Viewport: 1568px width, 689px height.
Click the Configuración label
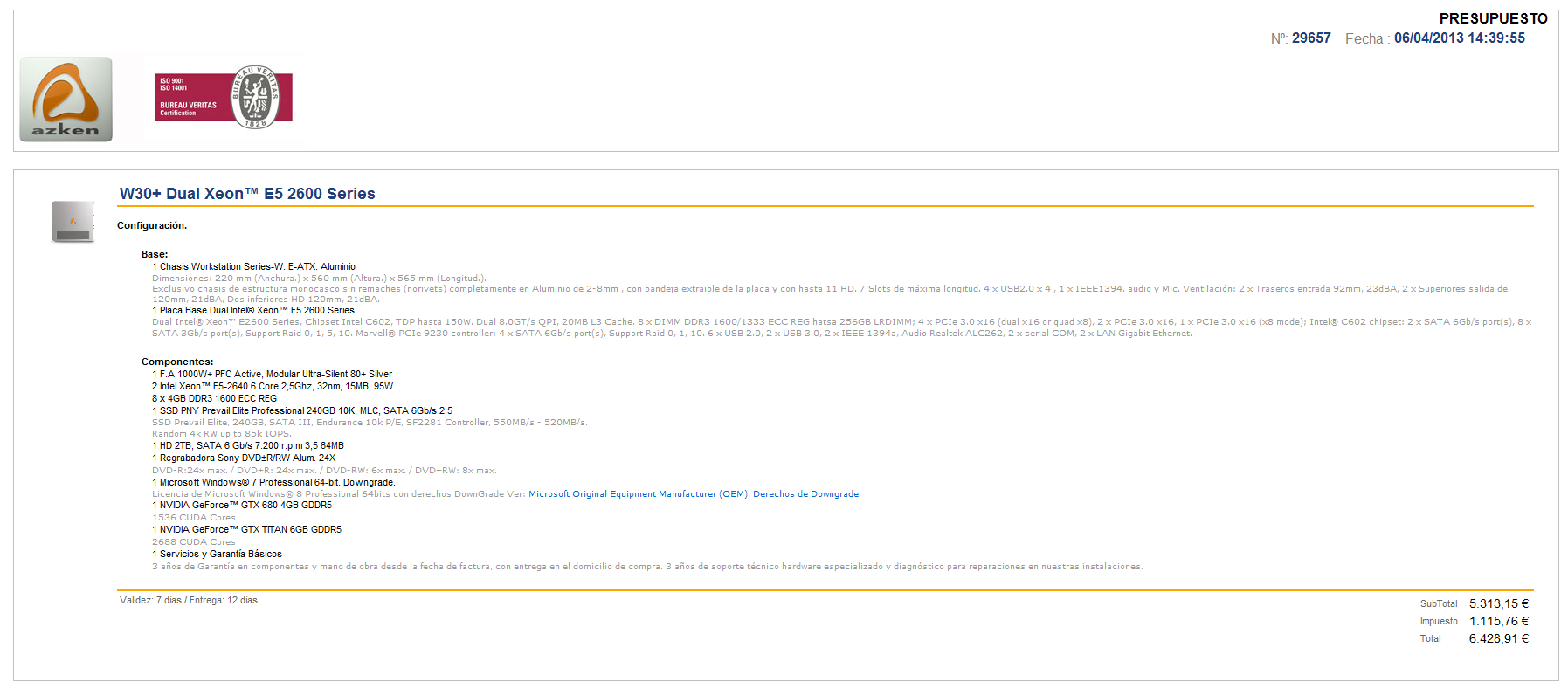click(x=152, y=225)
